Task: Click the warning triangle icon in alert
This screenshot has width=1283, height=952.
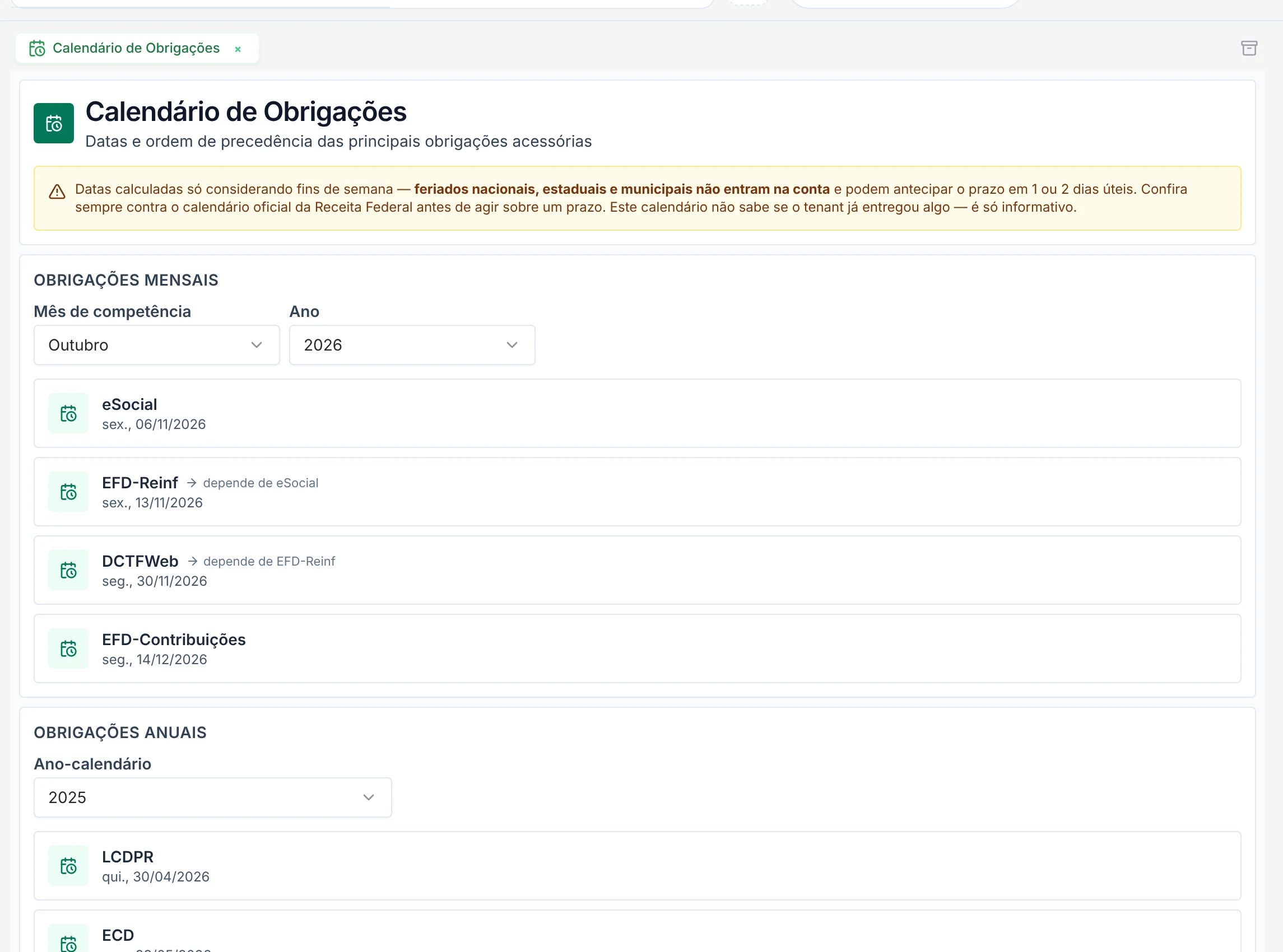Action: click(x=57, y=192)
